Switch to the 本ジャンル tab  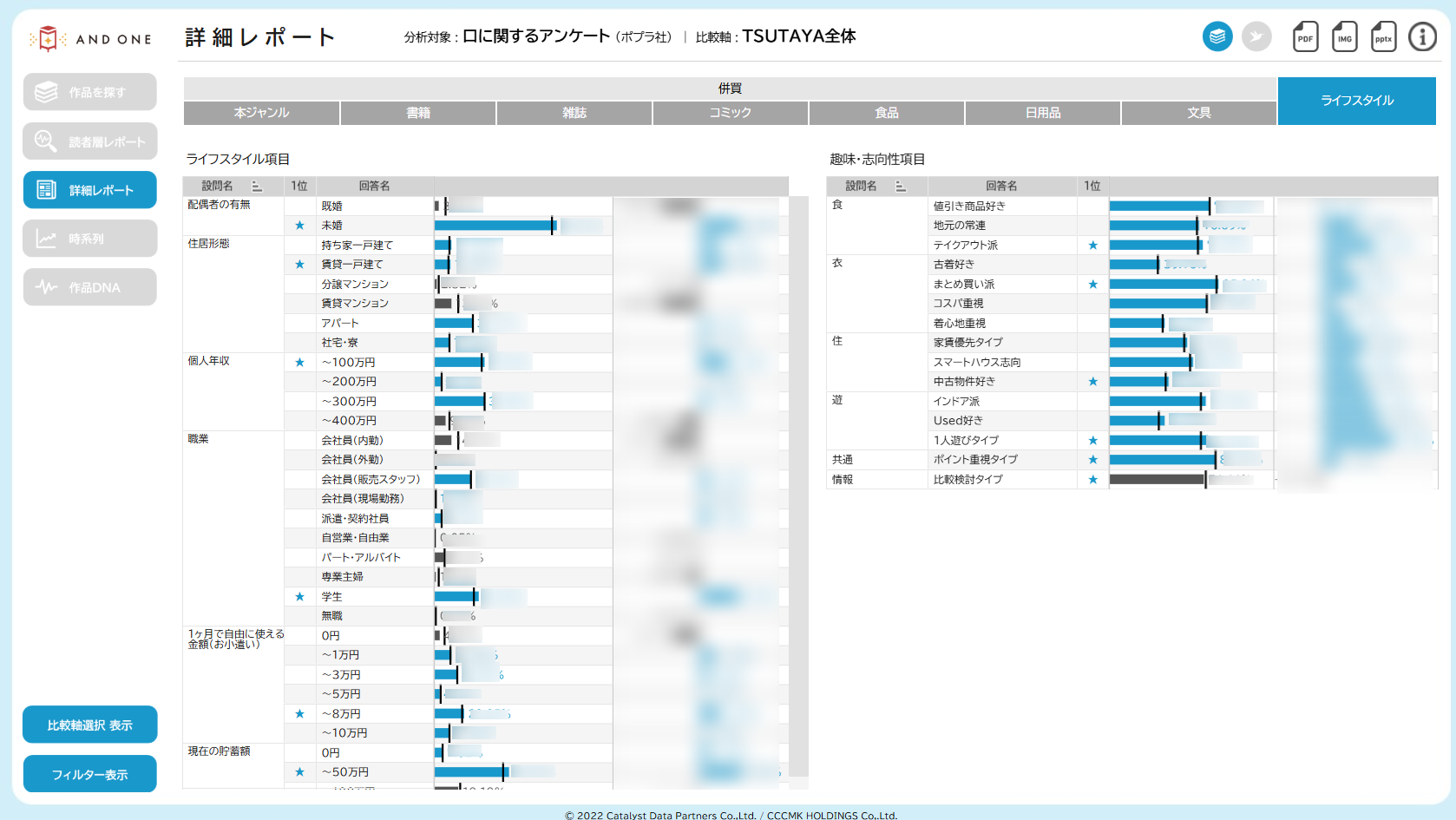tap(261, 113)
